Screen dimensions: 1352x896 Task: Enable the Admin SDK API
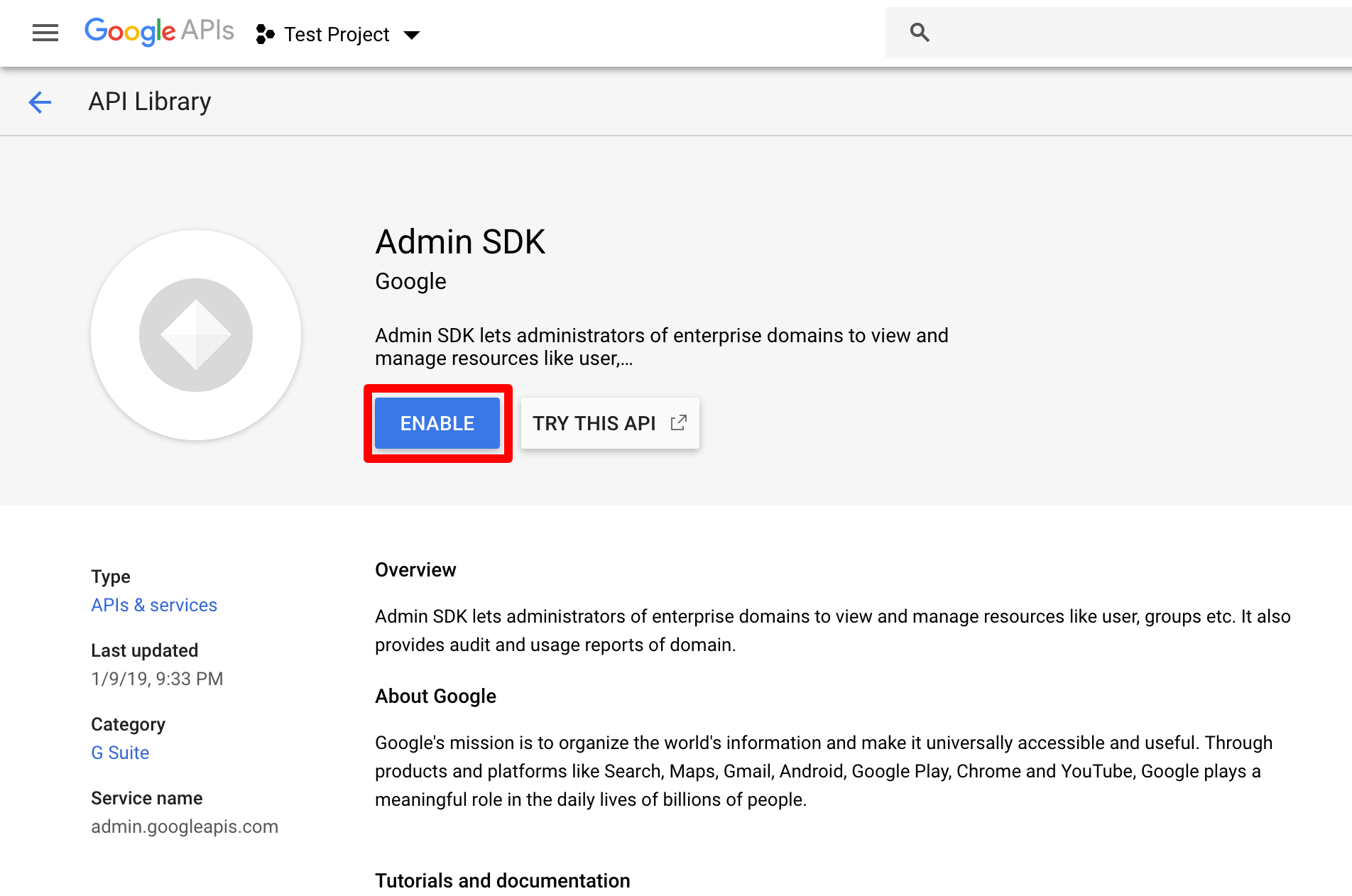437,423
